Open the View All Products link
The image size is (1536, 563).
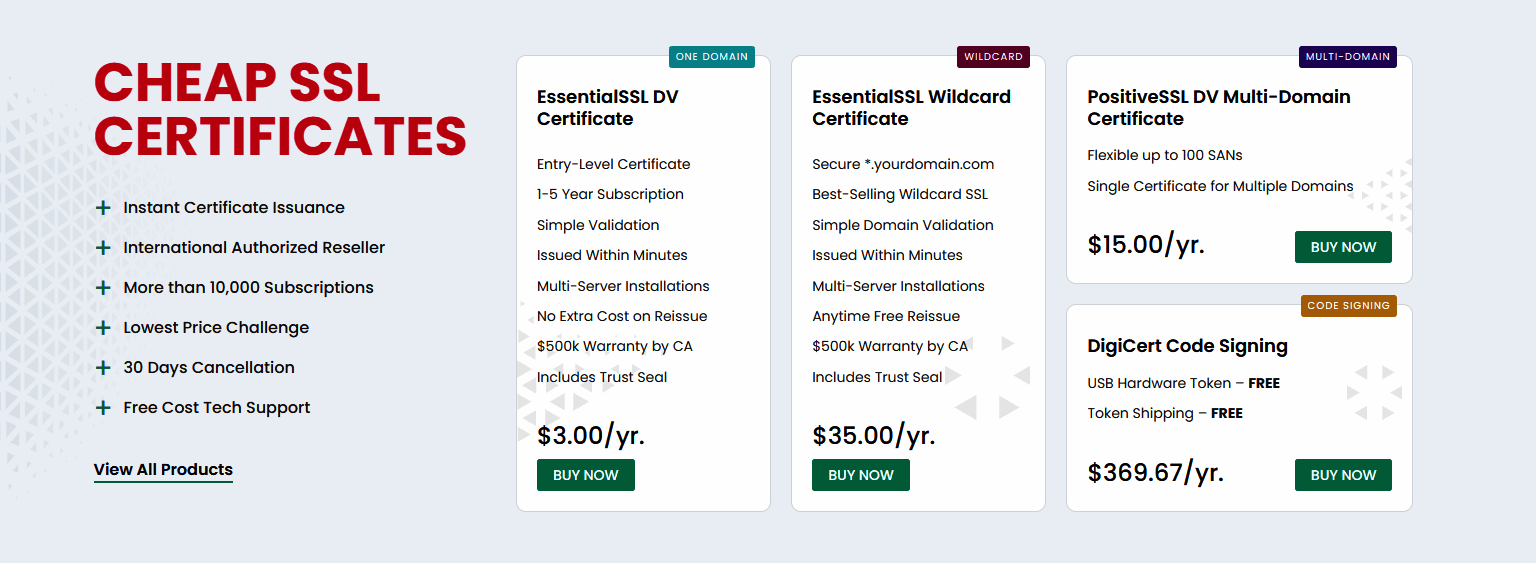click(x=163, y=470)
